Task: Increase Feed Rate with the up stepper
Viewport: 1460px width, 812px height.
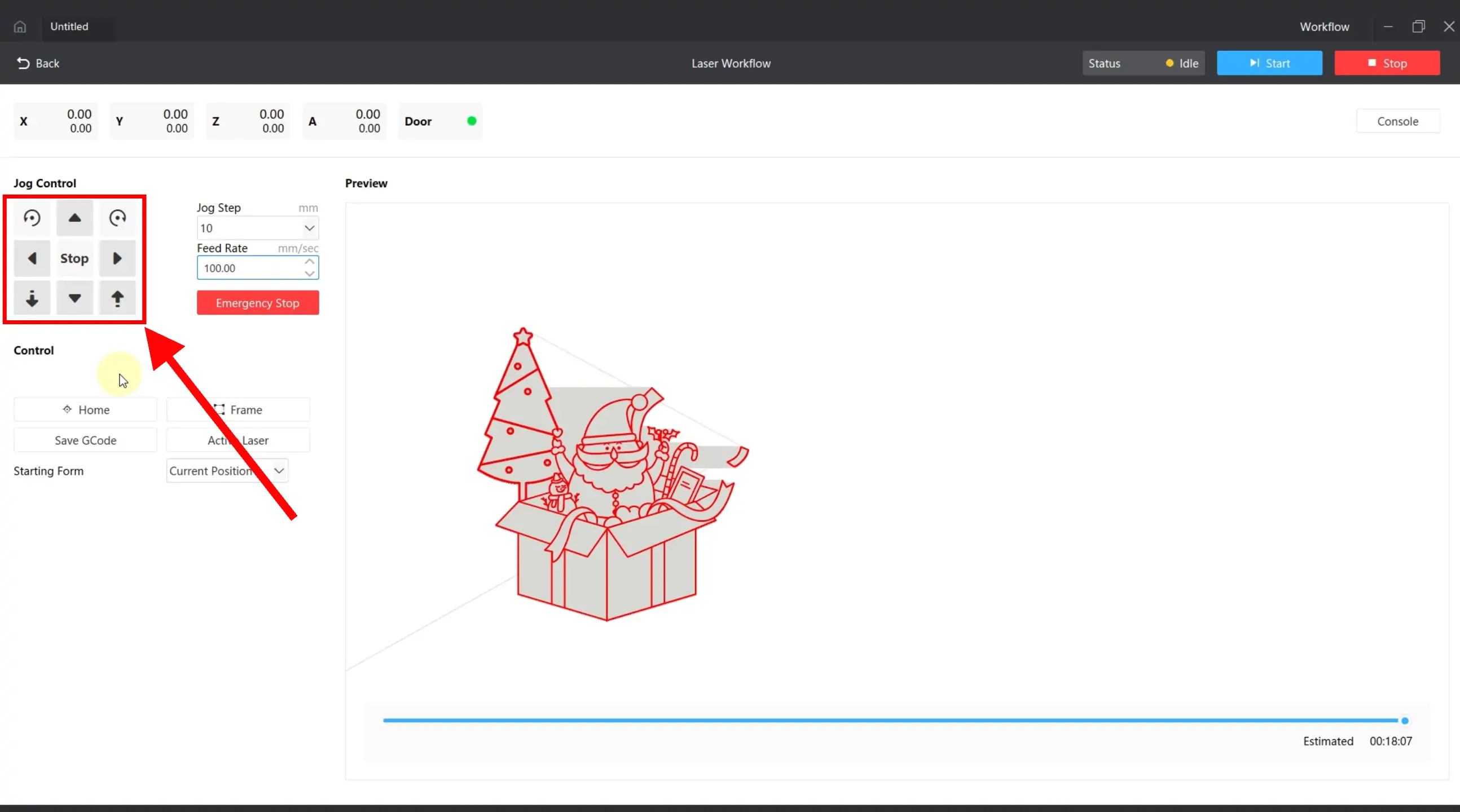Action: point(310,262)
